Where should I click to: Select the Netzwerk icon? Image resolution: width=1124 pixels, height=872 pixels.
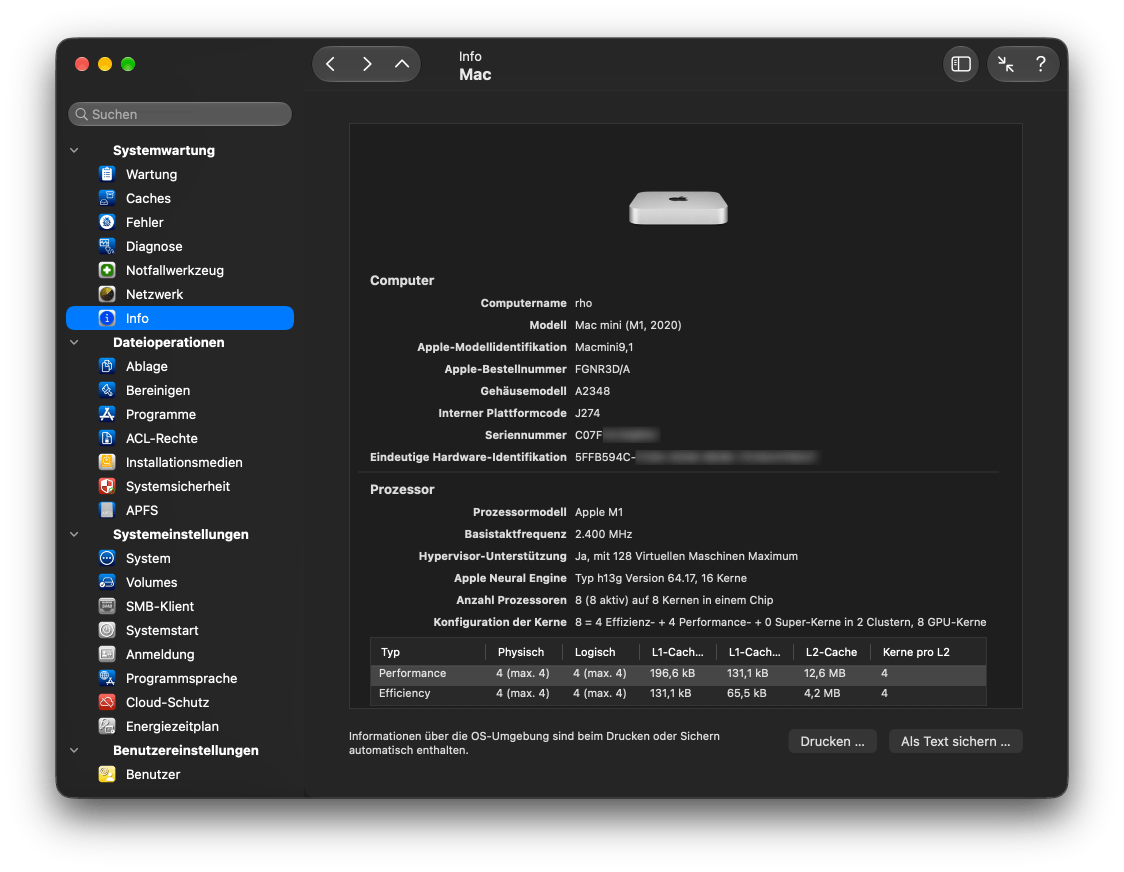pyautogui.click(x=107, y=294)
